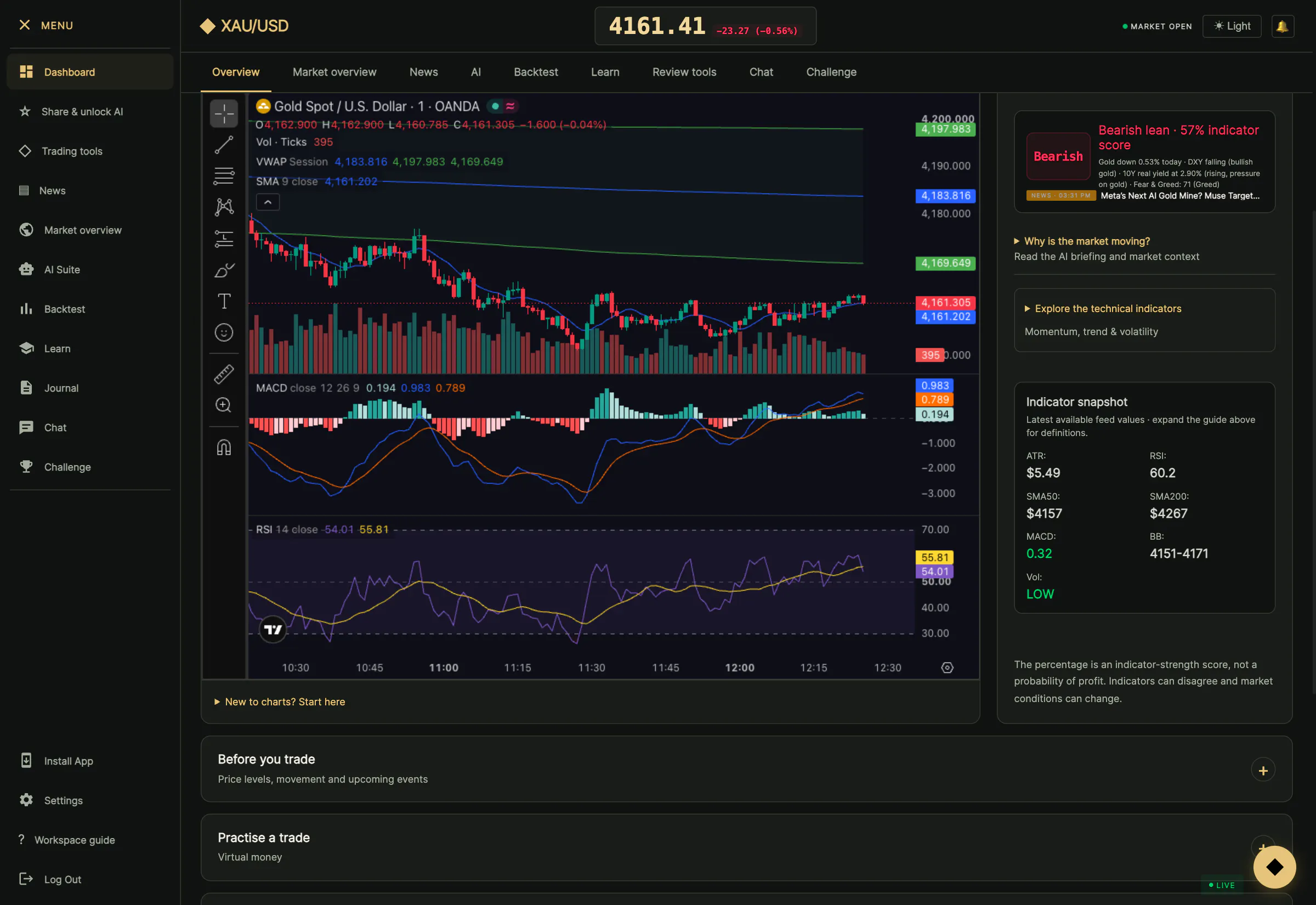
Task: Toggle the chart market status indicator dot
Action: point(495,106)
